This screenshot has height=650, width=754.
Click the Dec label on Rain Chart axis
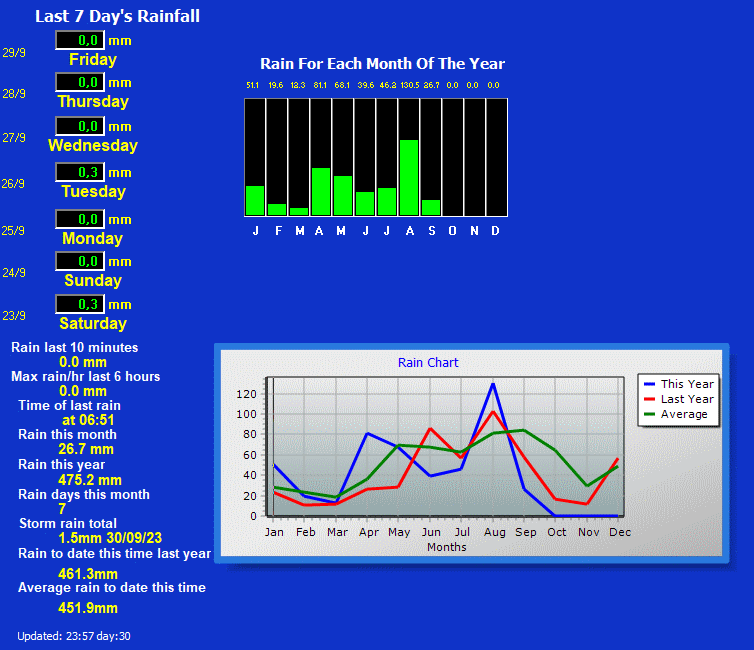pyautogui.click(x=620, y=532)
